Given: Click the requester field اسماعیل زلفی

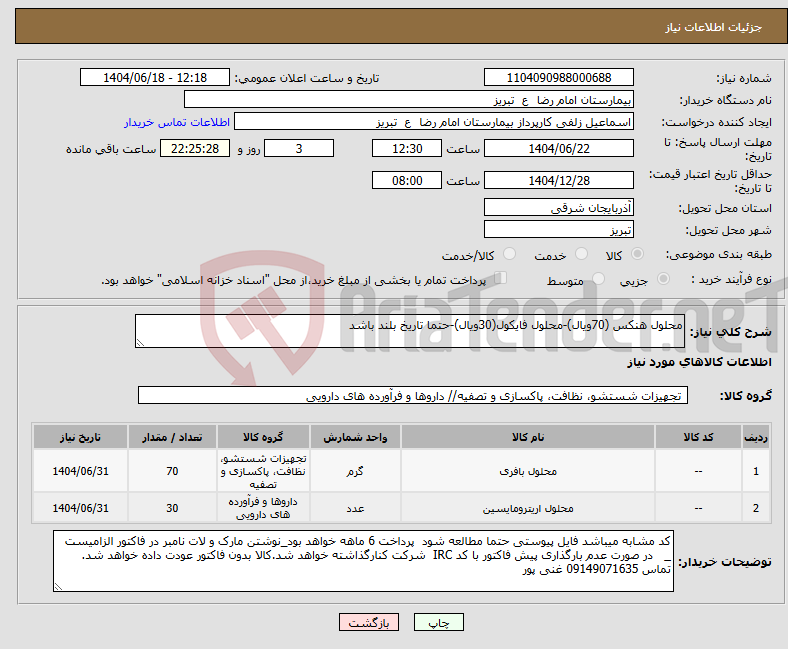Looking at the screenshot, I should pyautogui.click(x=434, y=122).
